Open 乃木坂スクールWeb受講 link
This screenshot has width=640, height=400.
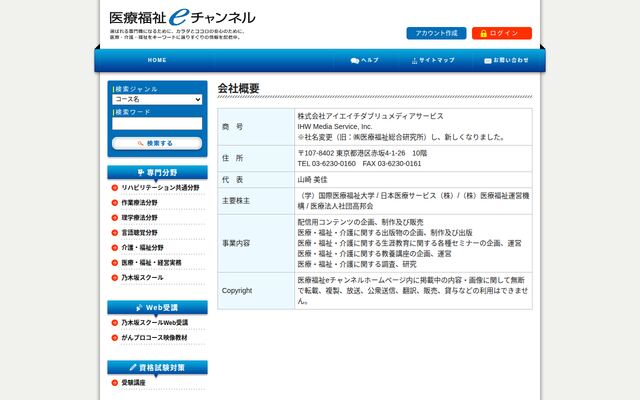coord(155,323)
